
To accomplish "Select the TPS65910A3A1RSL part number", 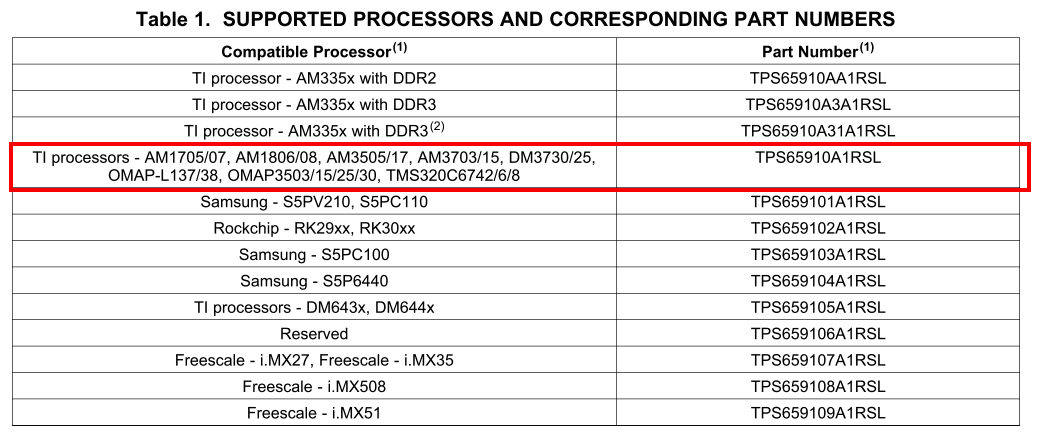I will (x=818, y=105).
